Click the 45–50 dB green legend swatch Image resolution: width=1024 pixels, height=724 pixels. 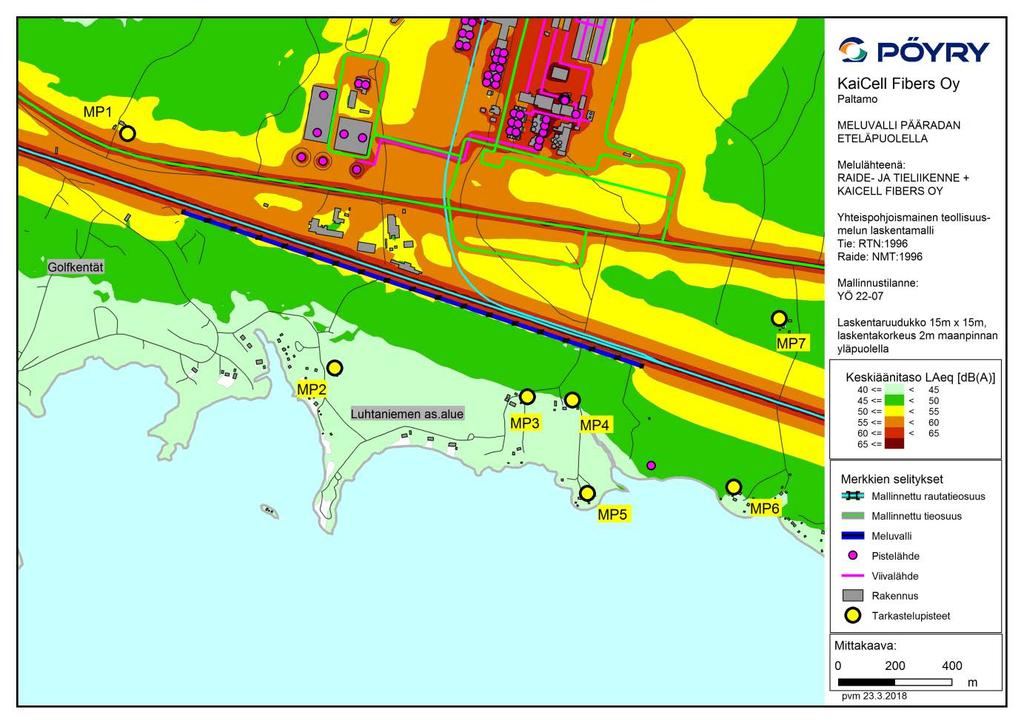(895, 401)
